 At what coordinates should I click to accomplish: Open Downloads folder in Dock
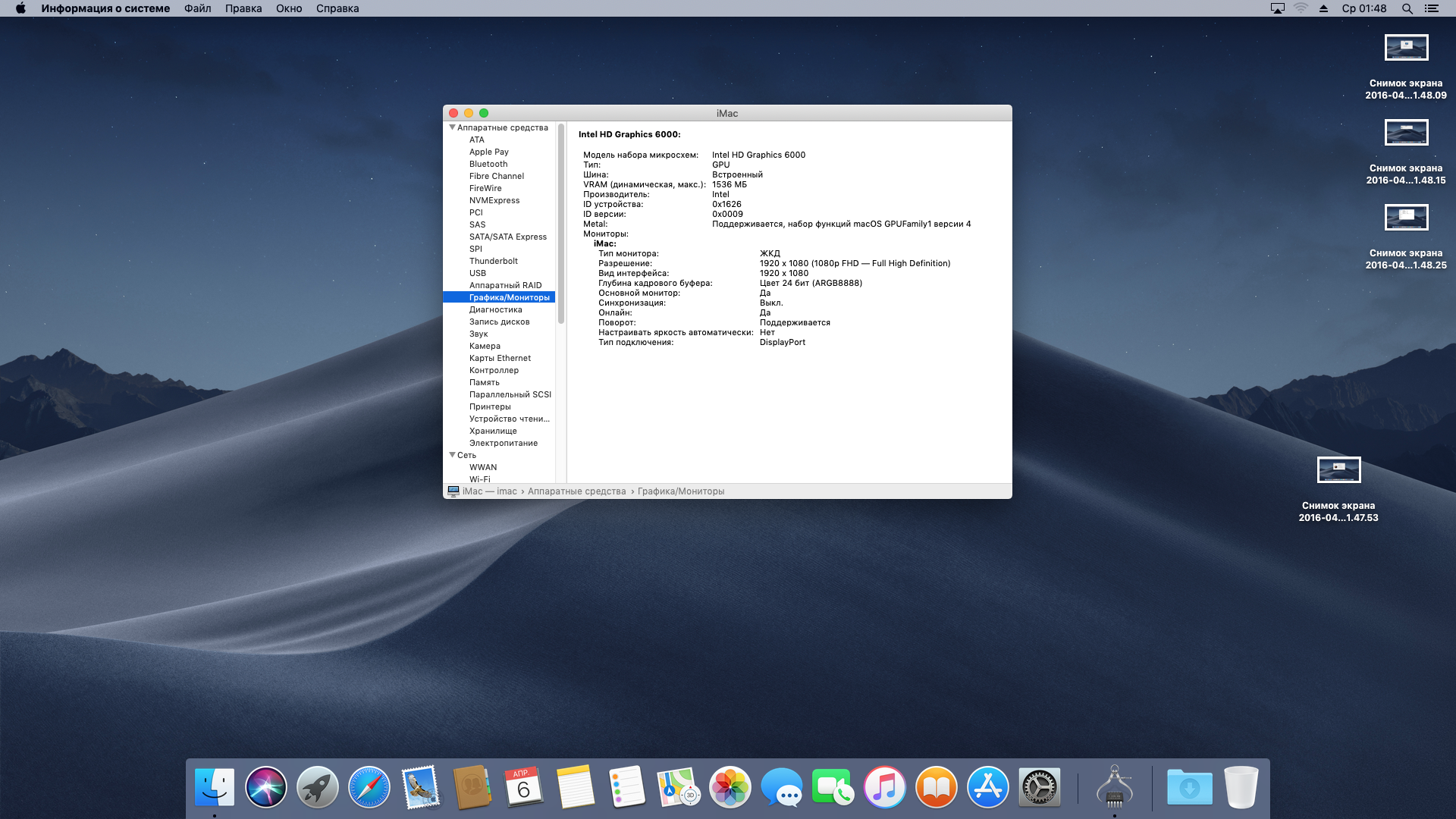(x=1190, y=787)
